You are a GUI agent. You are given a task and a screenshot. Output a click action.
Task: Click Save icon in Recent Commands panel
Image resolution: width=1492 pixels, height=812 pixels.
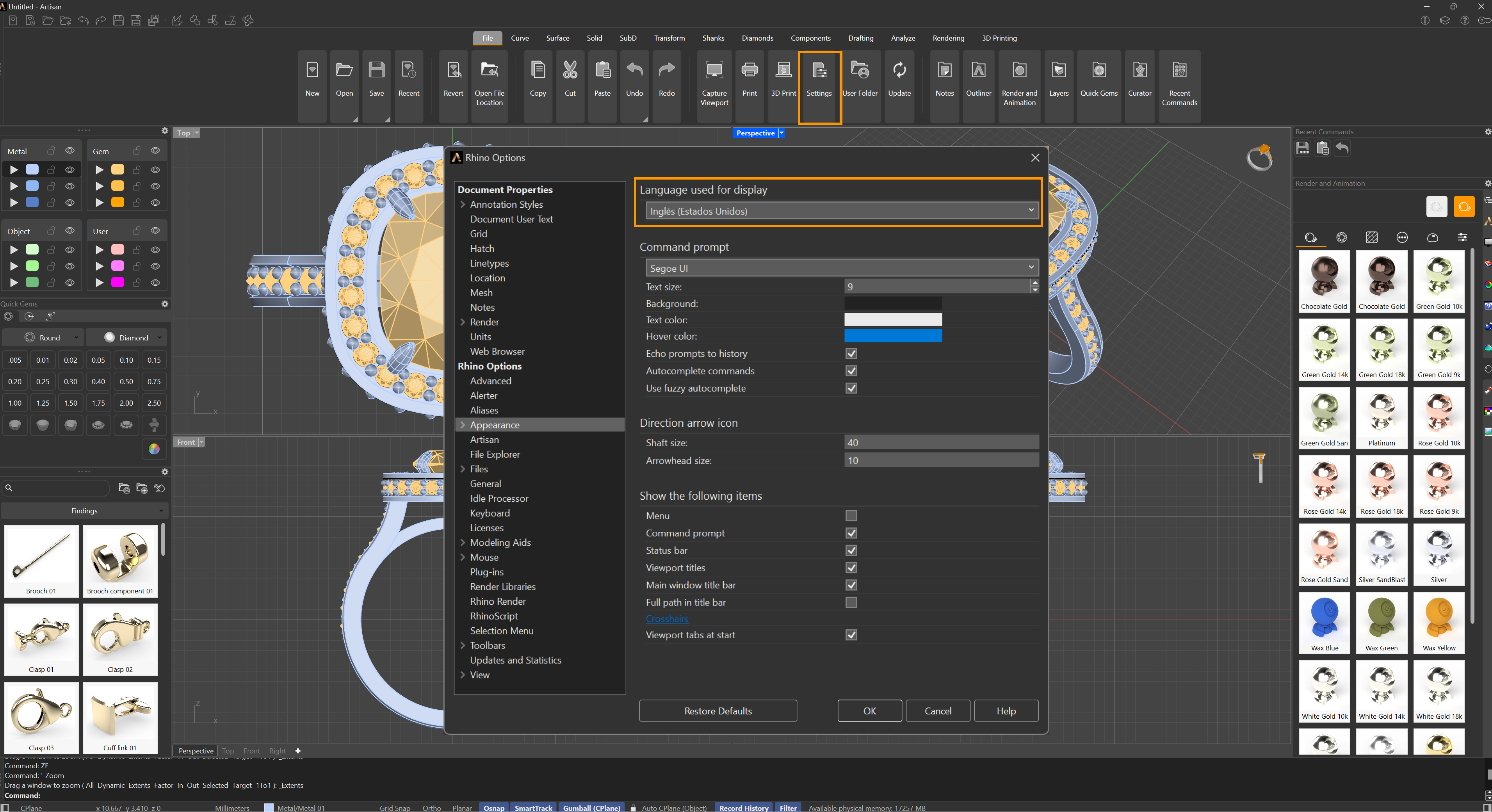tap(1303, 148)
